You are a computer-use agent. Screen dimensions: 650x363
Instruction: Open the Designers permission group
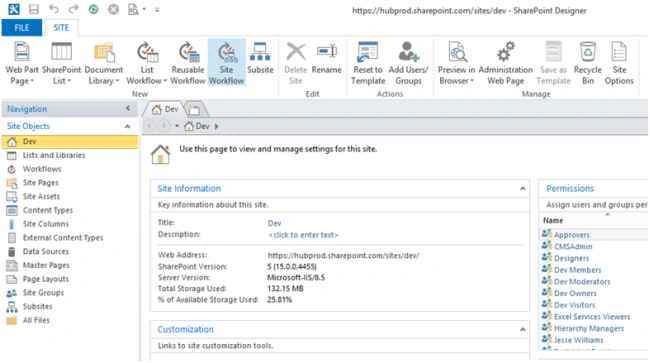pos(571,259)
